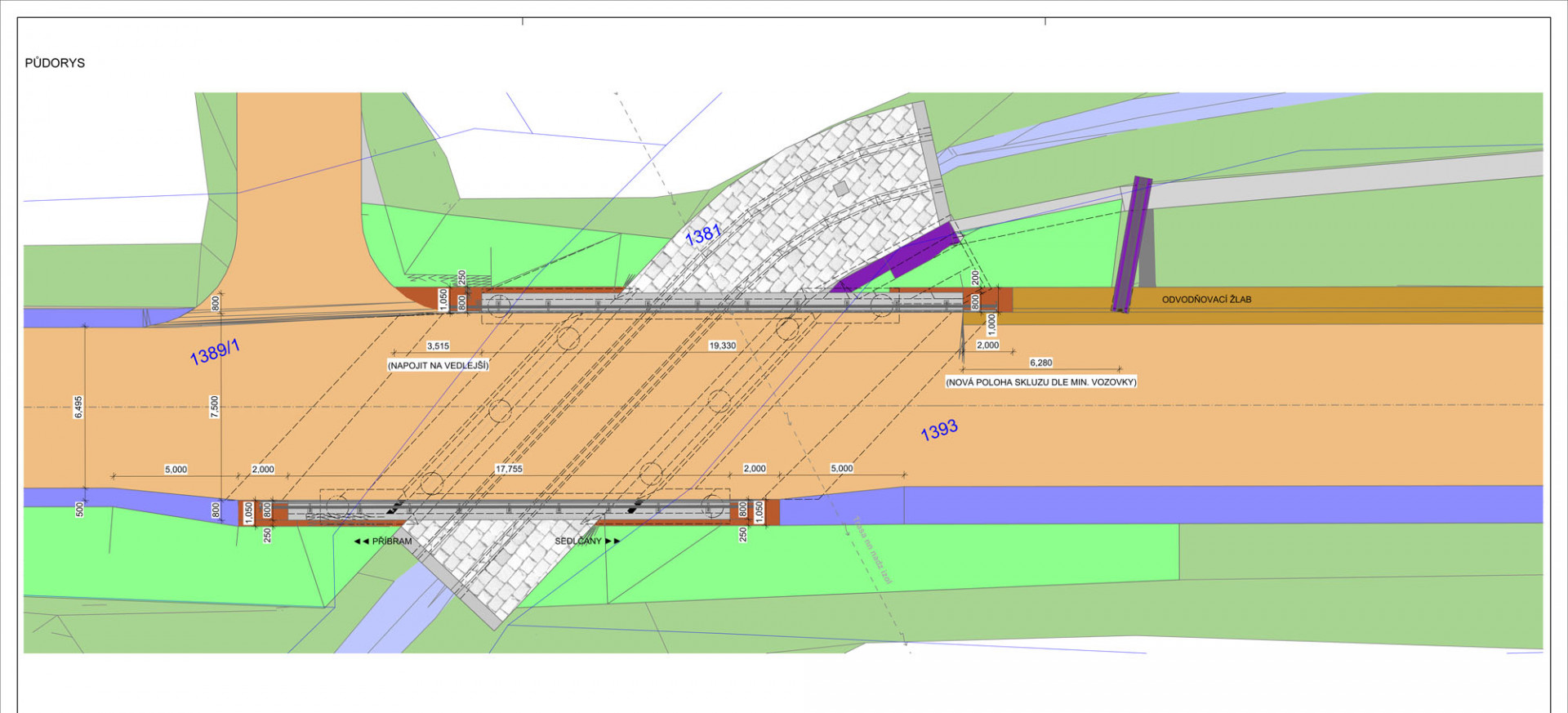Select the 17,755 dimension text

pyautogui.click(x=509, y=470)
